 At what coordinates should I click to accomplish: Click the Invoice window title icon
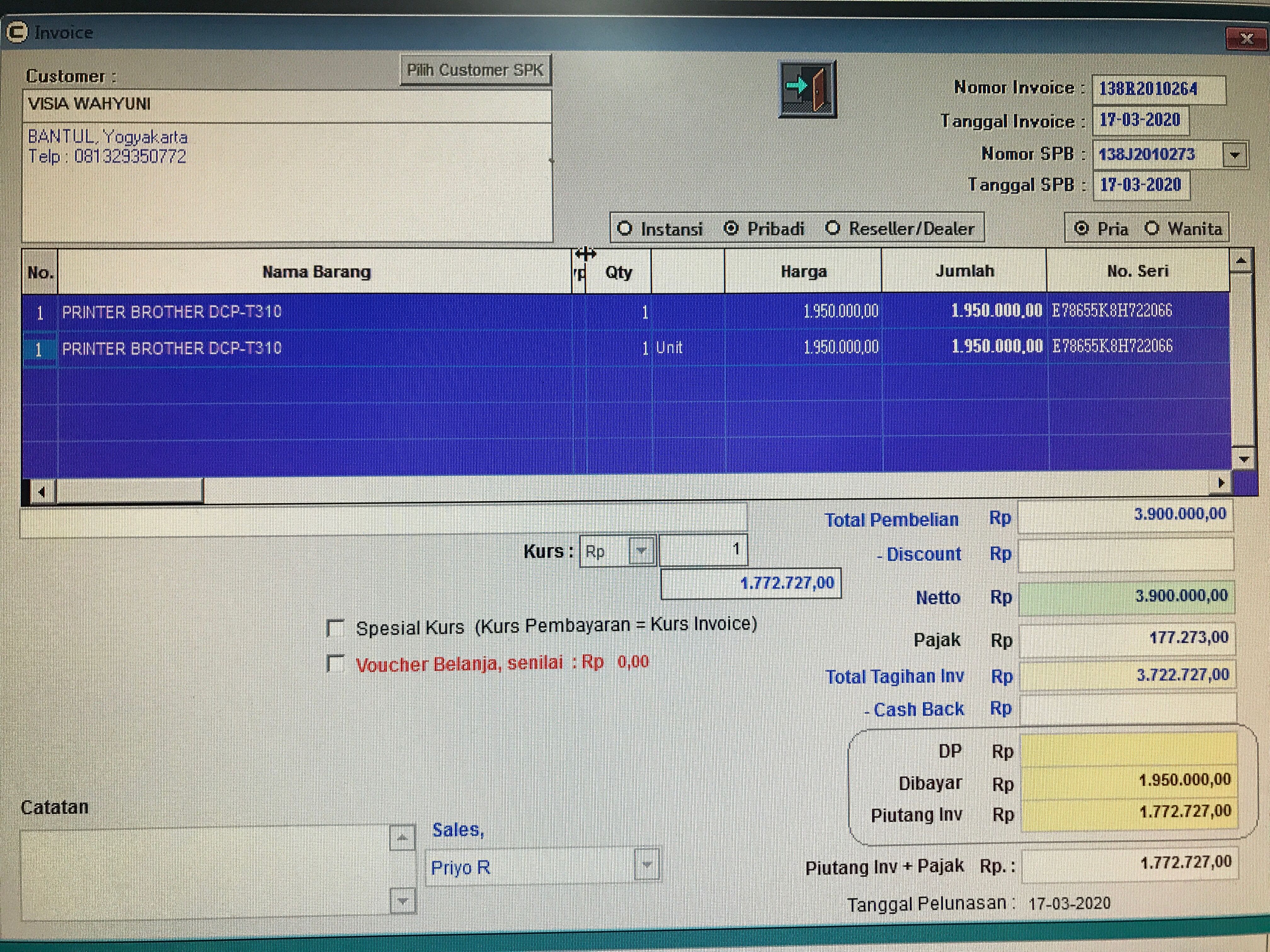coord(17,32)
